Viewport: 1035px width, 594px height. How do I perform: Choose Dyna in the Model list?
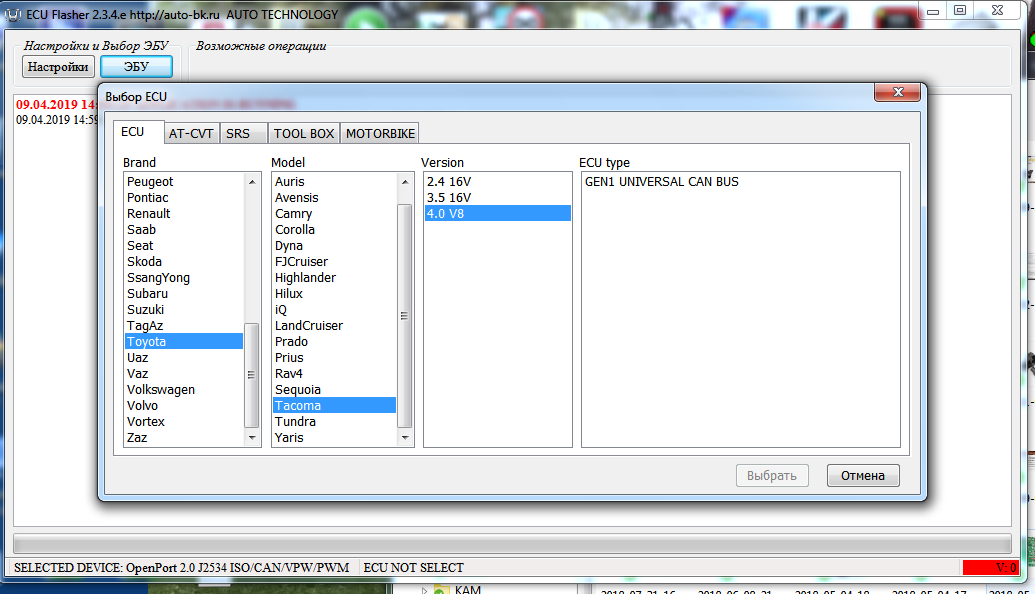point(335,246)
